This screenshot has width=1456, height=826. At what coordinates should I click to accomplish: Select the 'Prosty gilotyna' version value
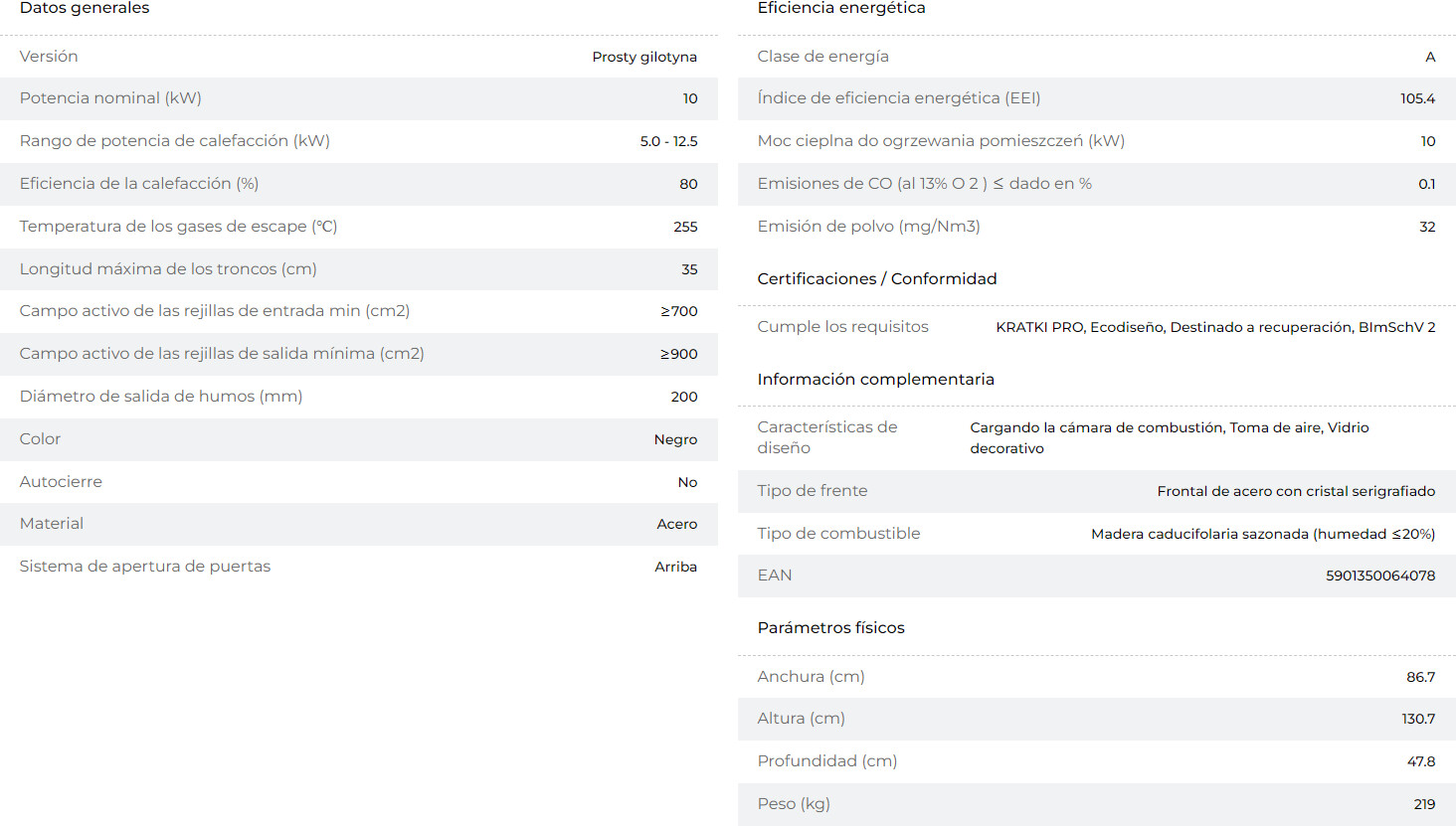(x=644, y=57)
